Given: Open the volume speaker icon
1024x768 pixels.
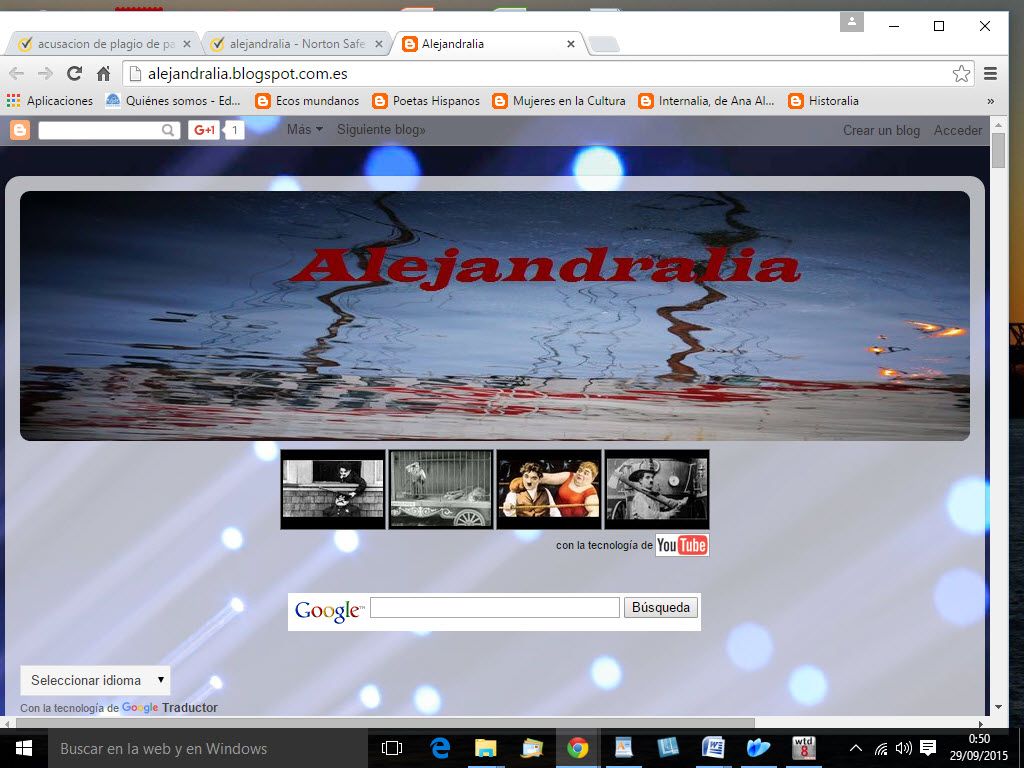Looking at the screenshot, I should 904,748.
